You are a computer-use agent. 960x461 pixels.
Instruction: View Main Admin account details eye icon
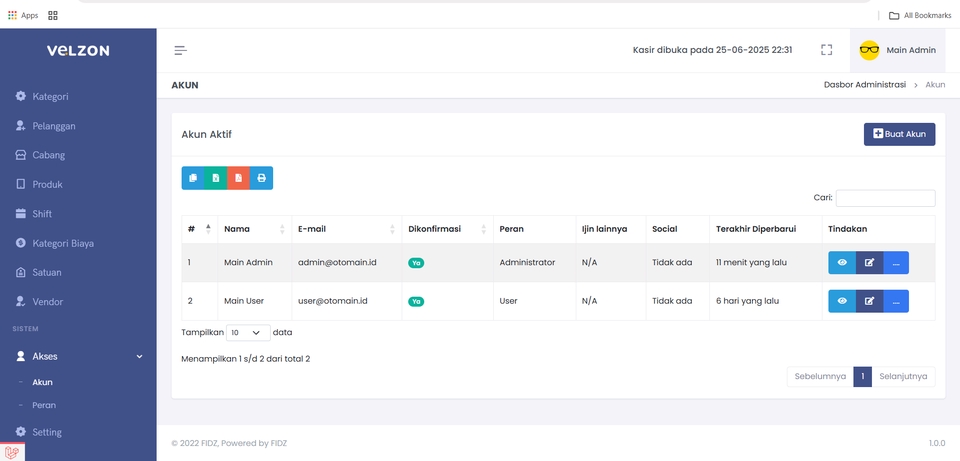(x=842, y=263)
